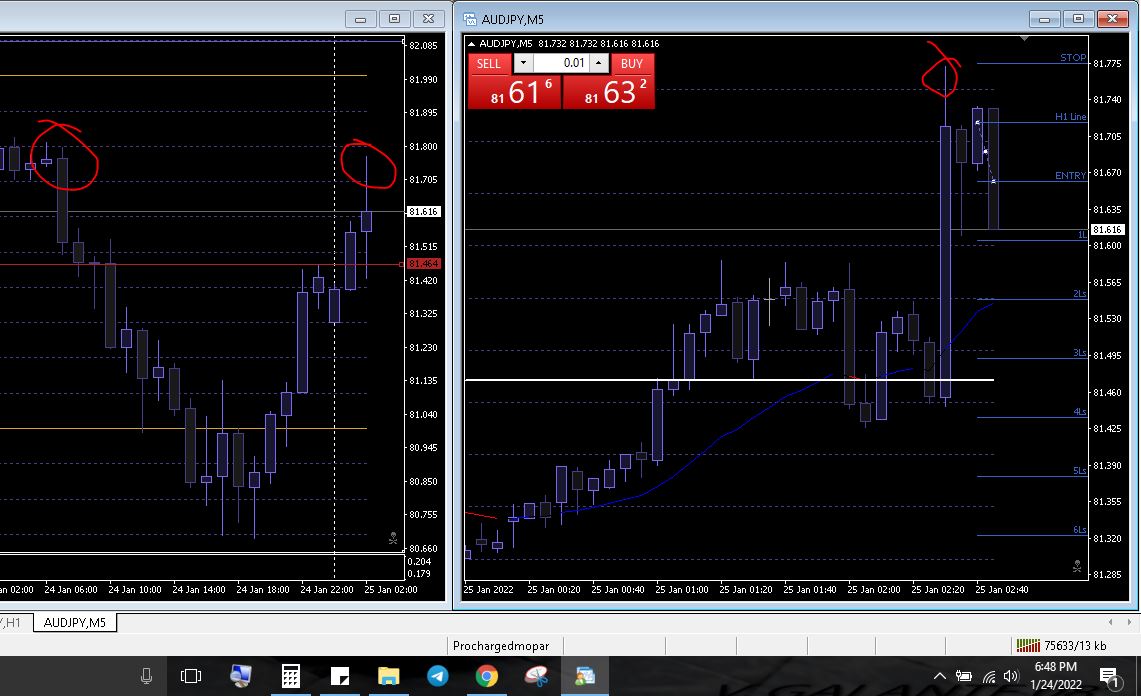Click the Prochargedmopar status bar entry
1141x696 pixels.
click(501, 646)
